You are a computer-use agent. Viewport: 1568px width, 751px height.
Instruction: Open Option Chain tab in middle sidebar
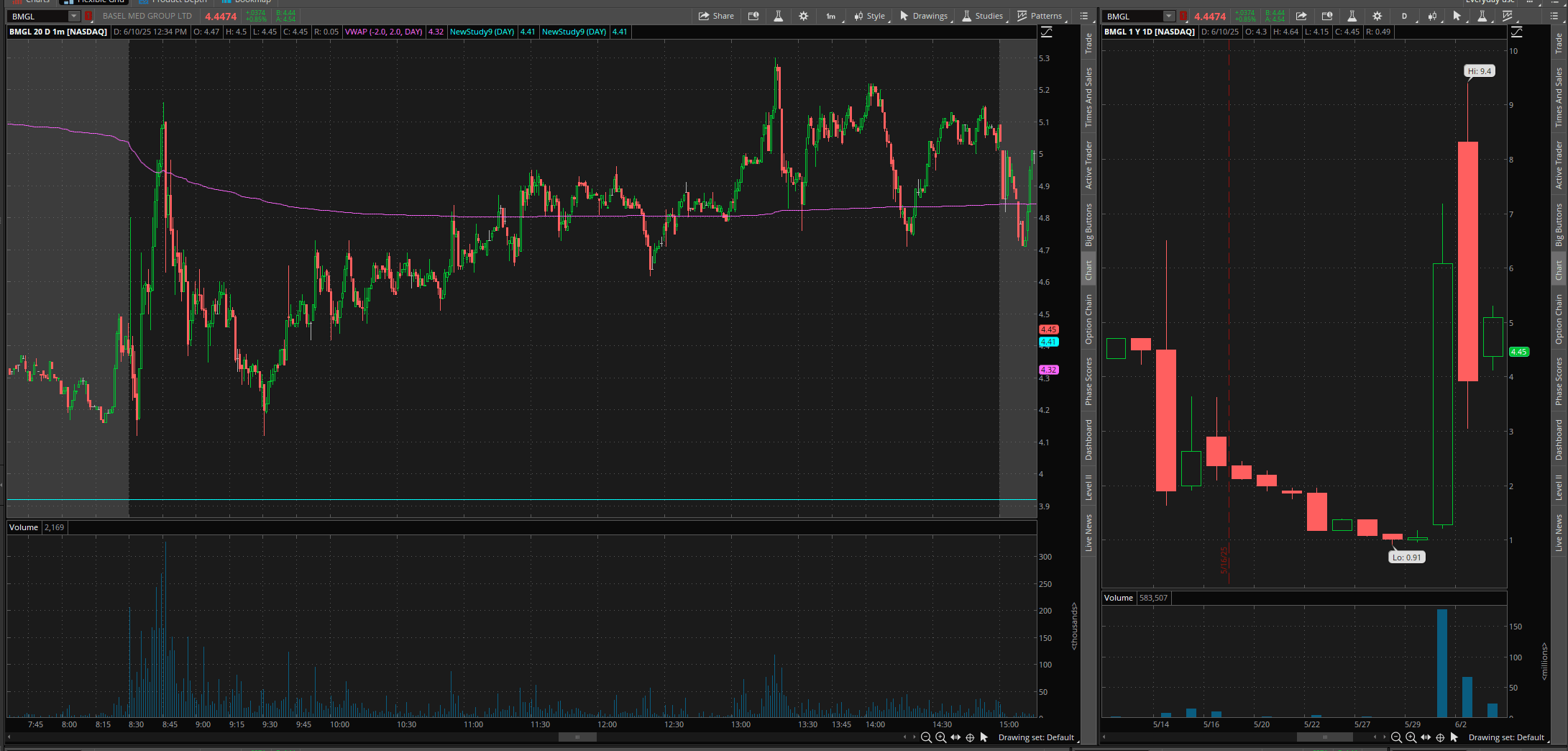tap(1088, 319)
